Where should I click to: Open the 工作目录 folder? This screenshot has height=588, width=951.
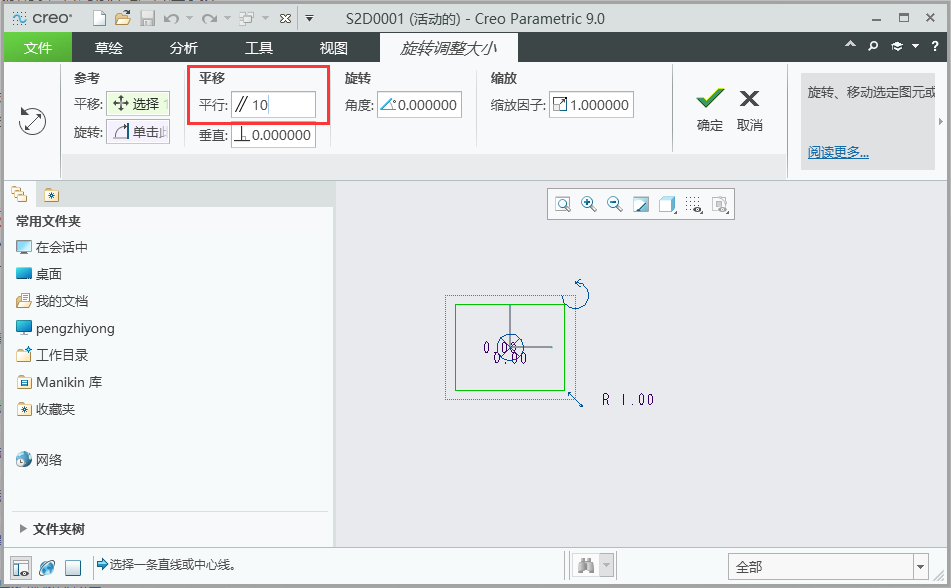[52, 355]
